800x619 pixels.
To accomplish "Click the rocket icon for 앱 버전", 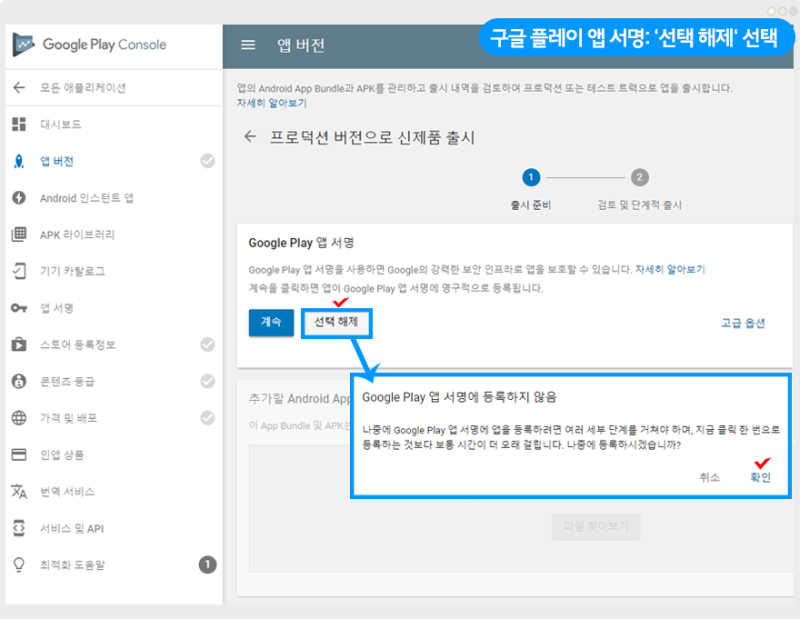I will point(19,161).
